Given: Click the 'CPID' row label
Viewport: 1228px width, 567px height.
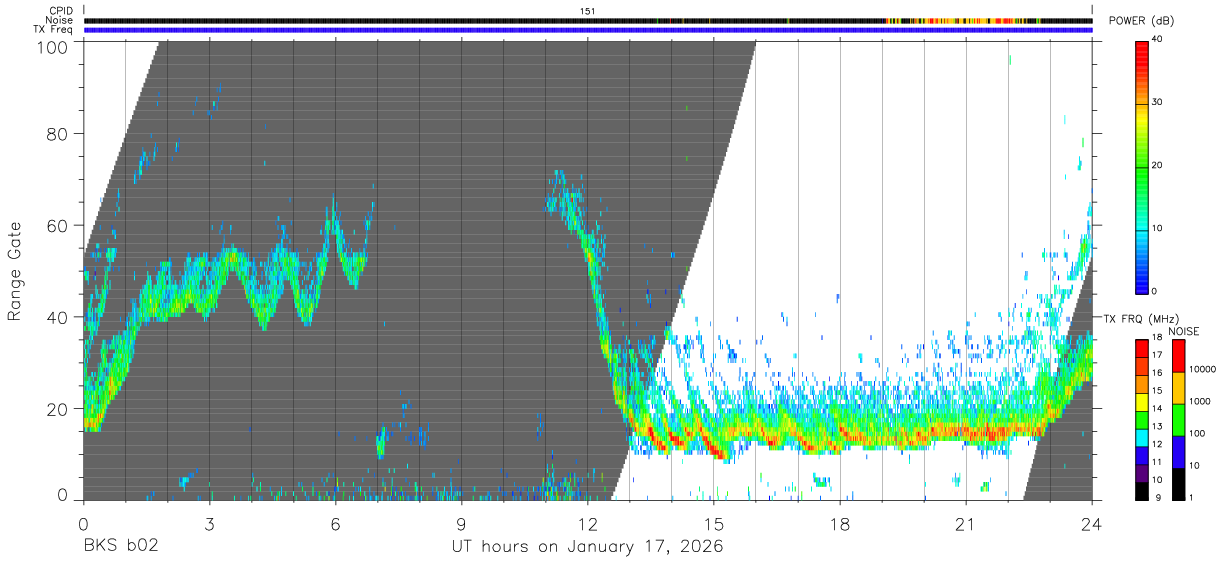Looking at the screenshot, I should click(x=60, y=11).
